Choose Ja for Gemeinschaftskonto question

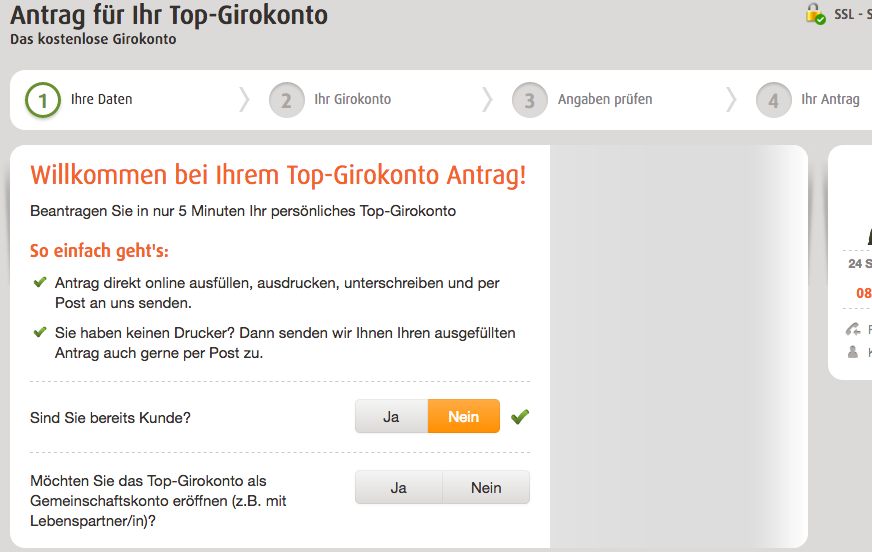(399, 488)
